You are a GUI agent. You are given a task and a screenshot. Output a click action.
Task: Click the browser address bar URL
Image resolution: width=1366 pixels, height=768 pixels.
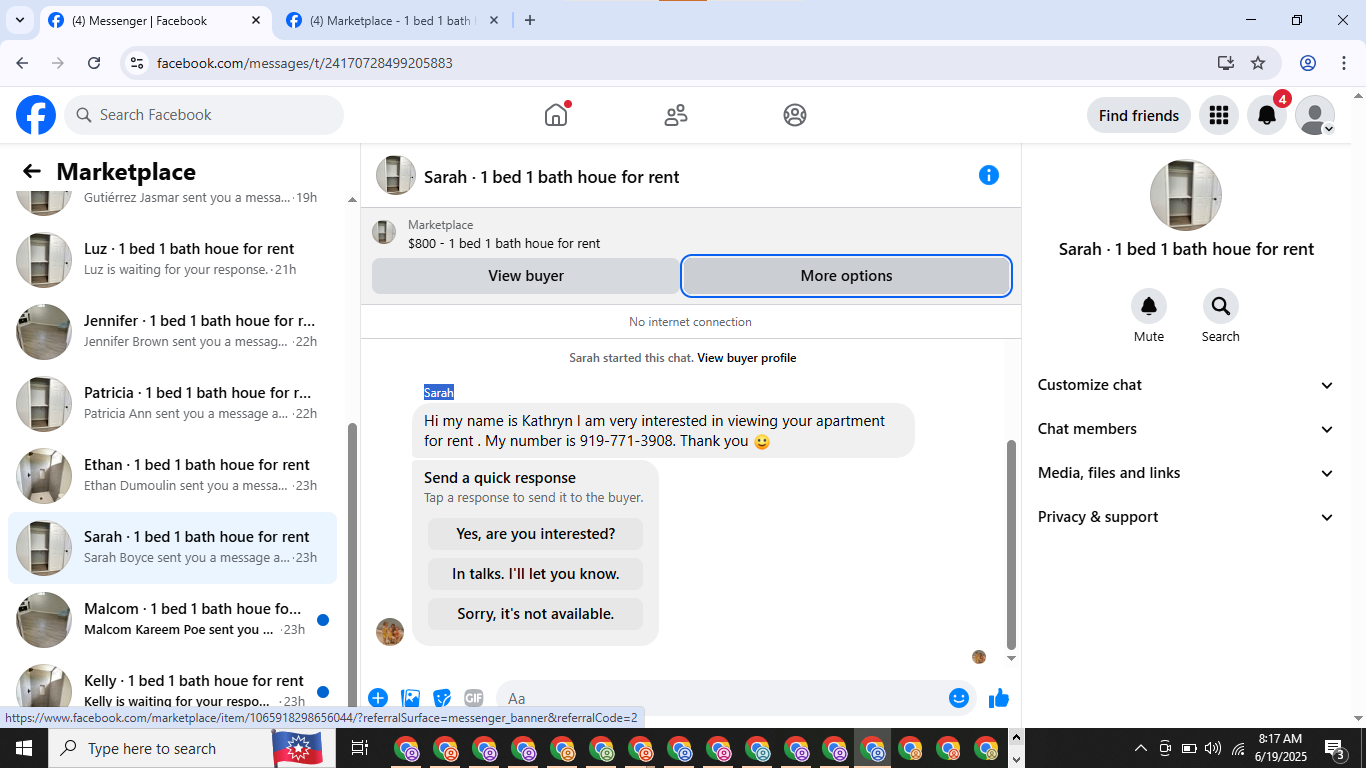coord(305,63)
